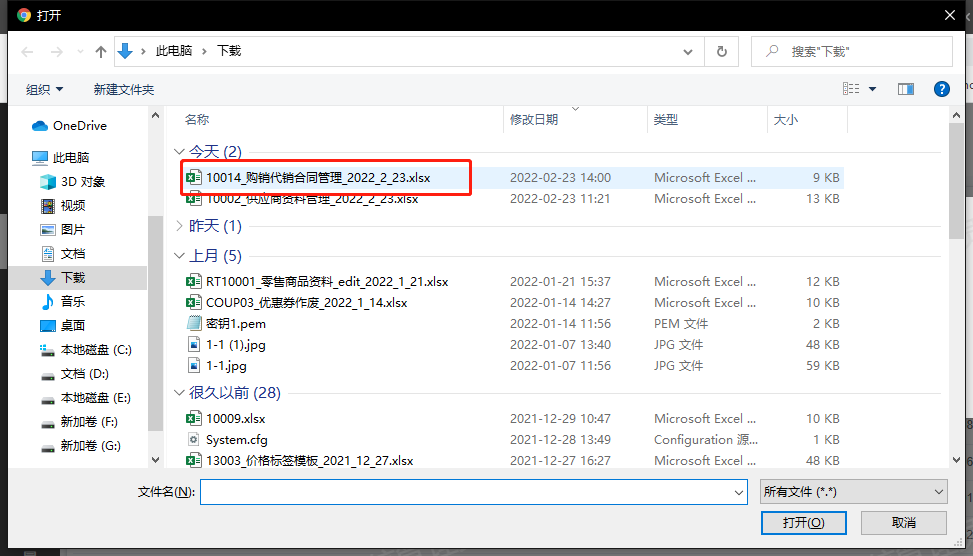This screenshot has height=556, width=973.
Task: Go forward with the right arrow icon
Action: point(56,52)
